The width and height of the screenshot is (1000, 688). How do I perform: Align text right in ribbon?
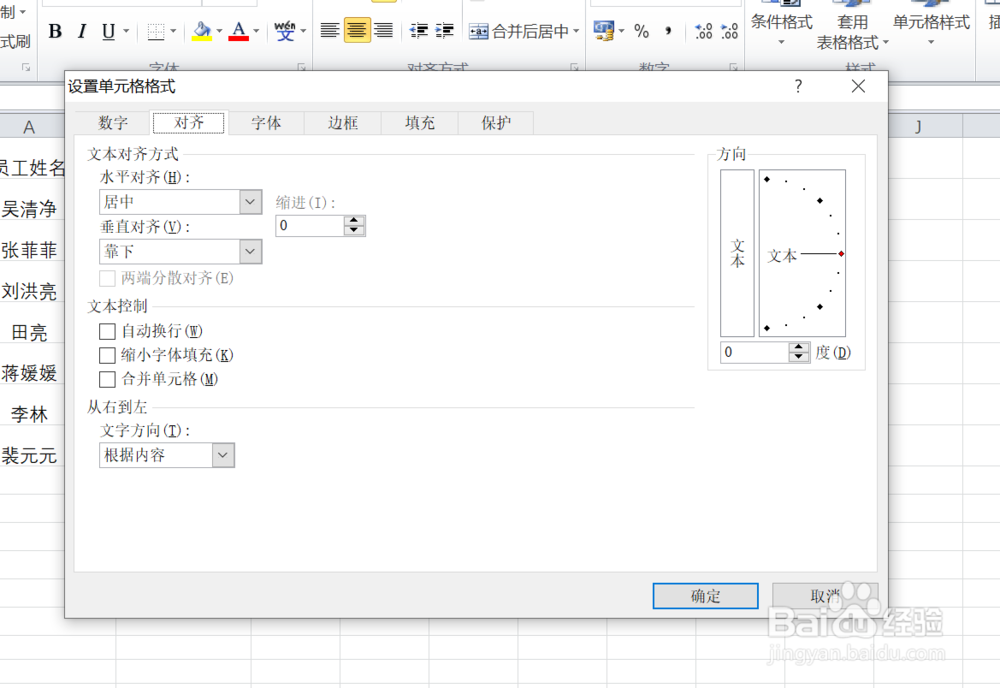(x=383, y=30)
